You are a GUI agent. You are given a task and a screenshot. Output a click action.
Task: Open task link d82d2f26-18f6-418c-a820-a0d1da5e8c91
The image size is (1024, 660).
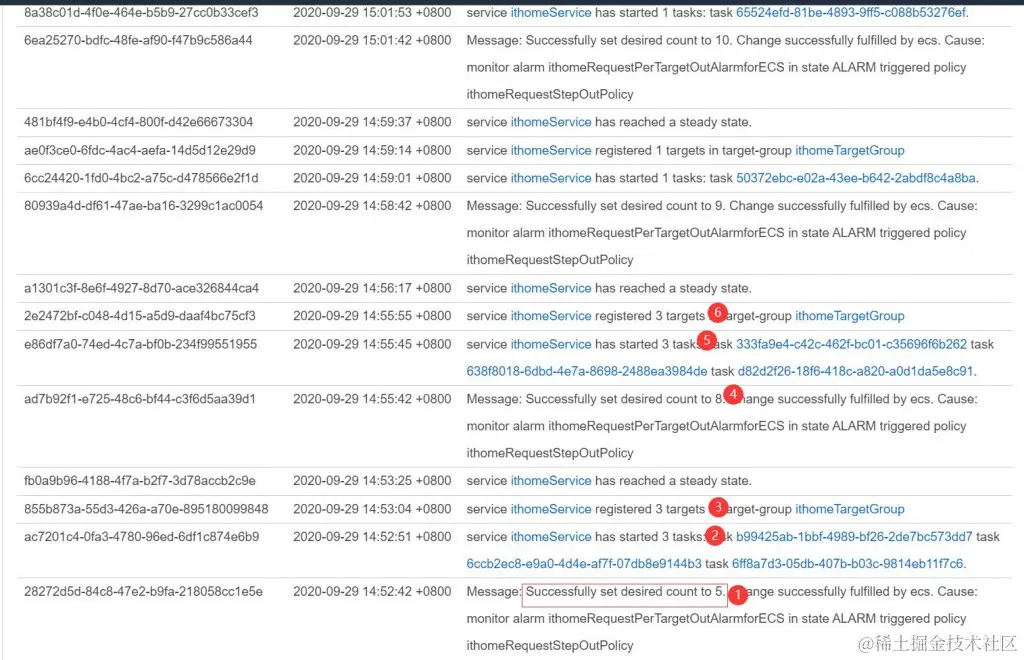tap(855, 371)
